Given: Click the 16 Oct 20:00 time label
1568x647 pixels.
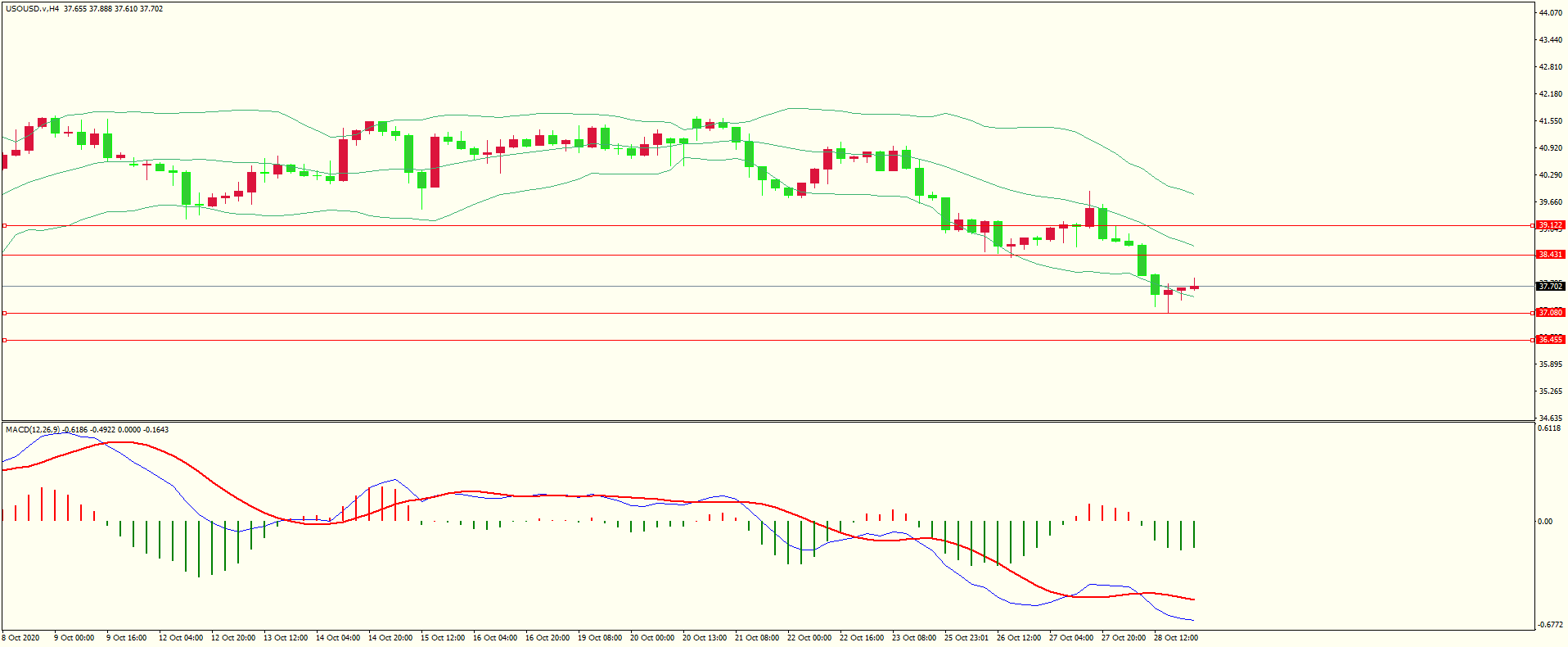Looking at the screenshot, I should (547, 638).
